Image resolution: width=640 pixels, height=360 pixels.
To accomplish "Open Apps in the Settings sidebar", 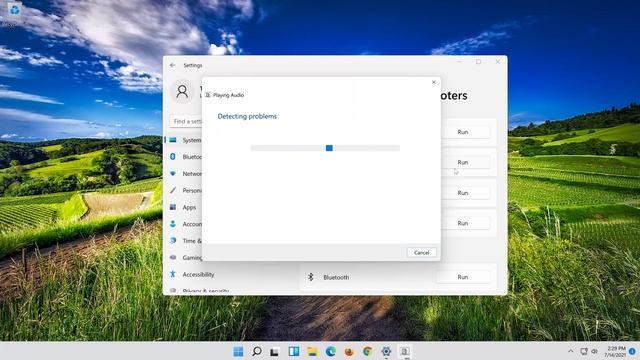I will point(185,207).
